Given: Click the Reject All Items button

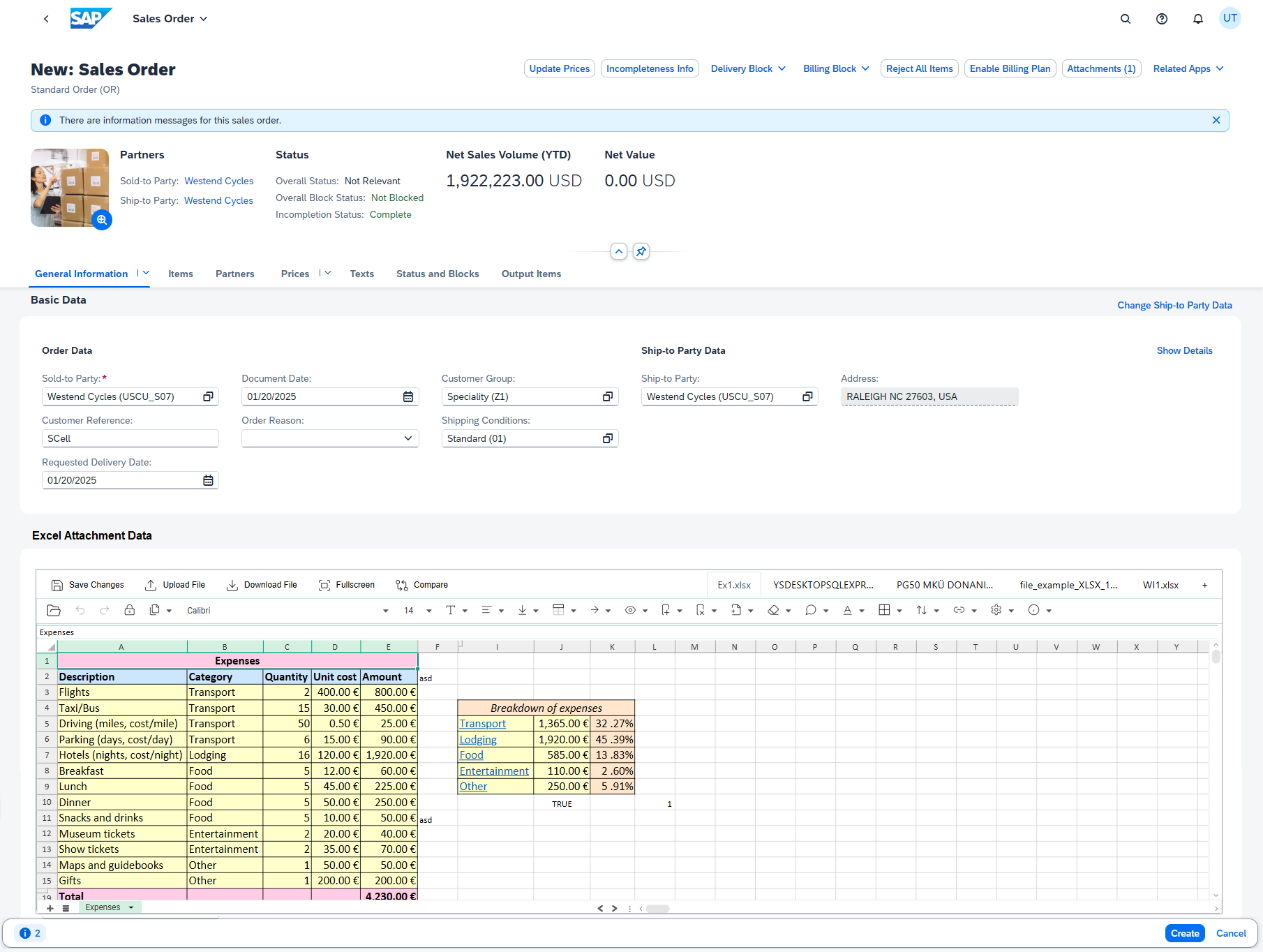Looking at the screenshot, I should (920, 68).
